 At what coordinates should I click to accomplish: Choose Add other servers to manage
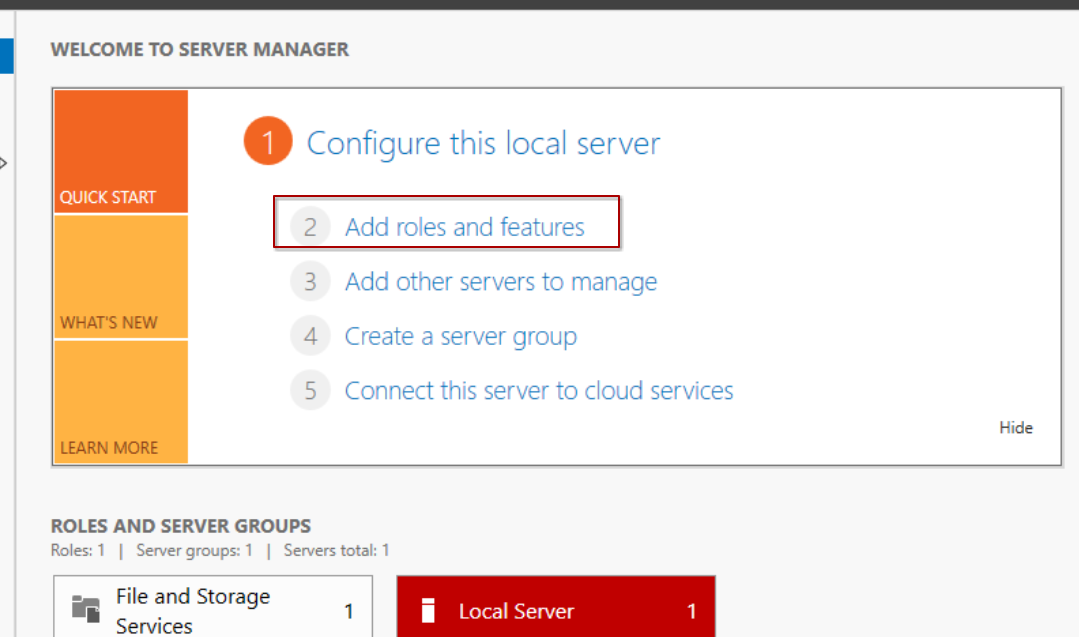(x=501, y=282)
